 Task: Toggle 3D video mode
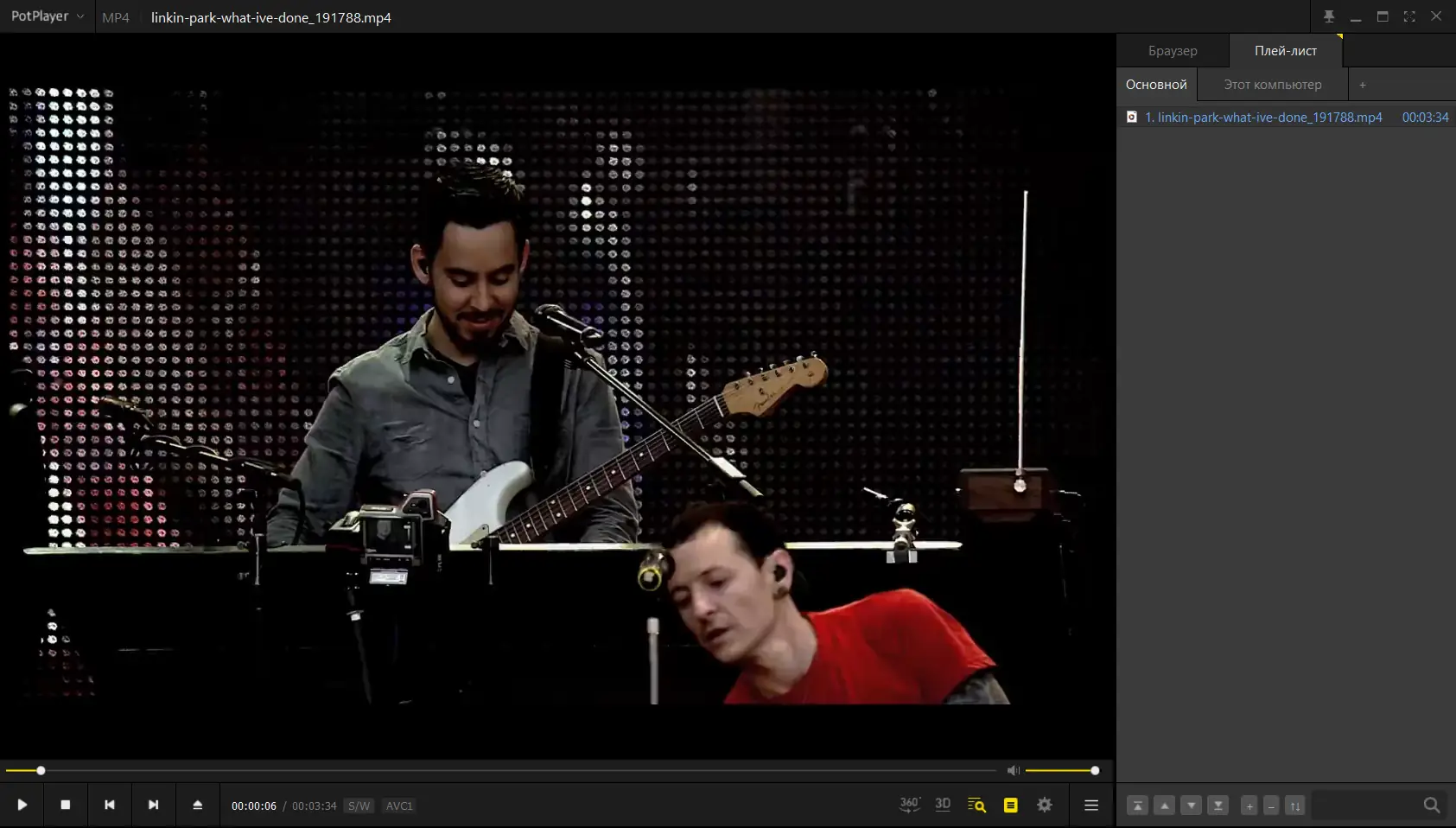point(943,805)
